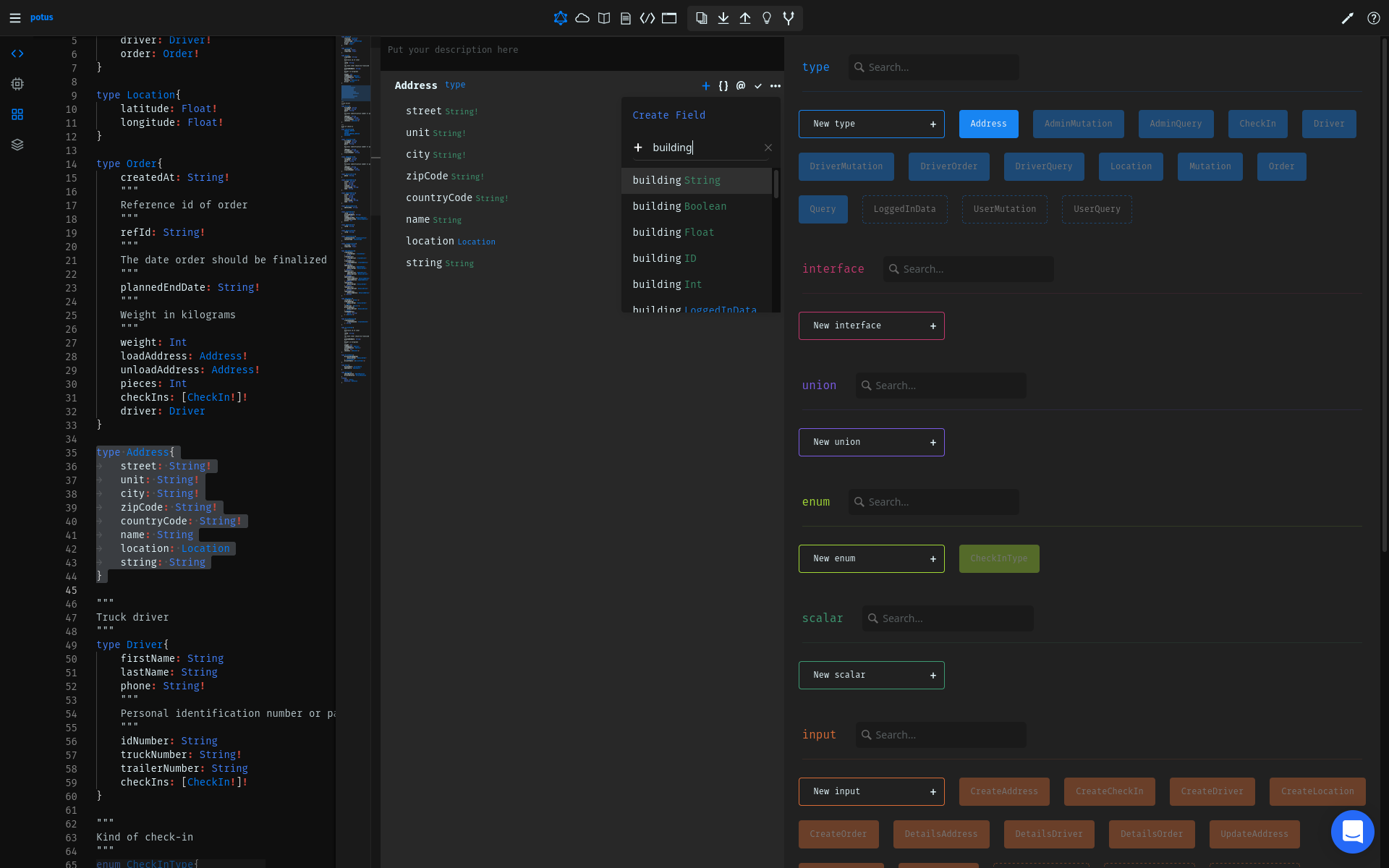Image resolution: width=1389 pixels, height=868 pixels.
Task: Click the download arrow icon
Action: coord(723,18)
